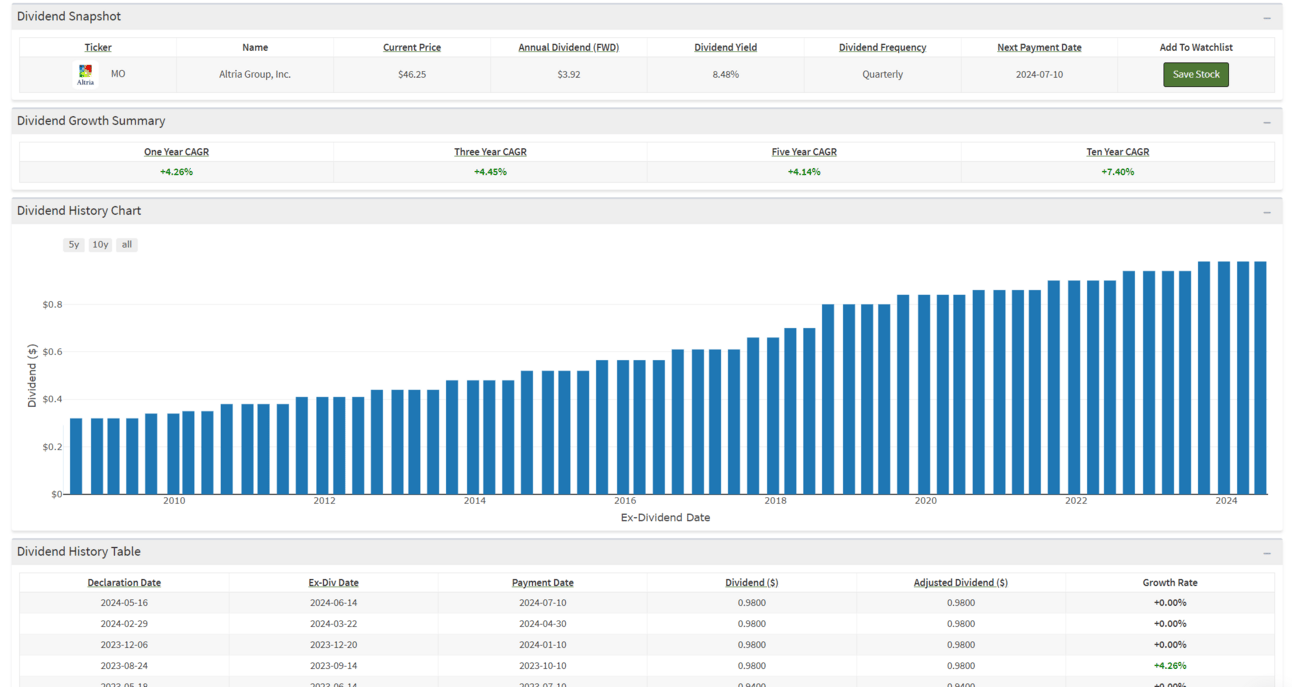Select the 5y chart range
This screenshot has height=687, width=1292.
click(73, 245)
